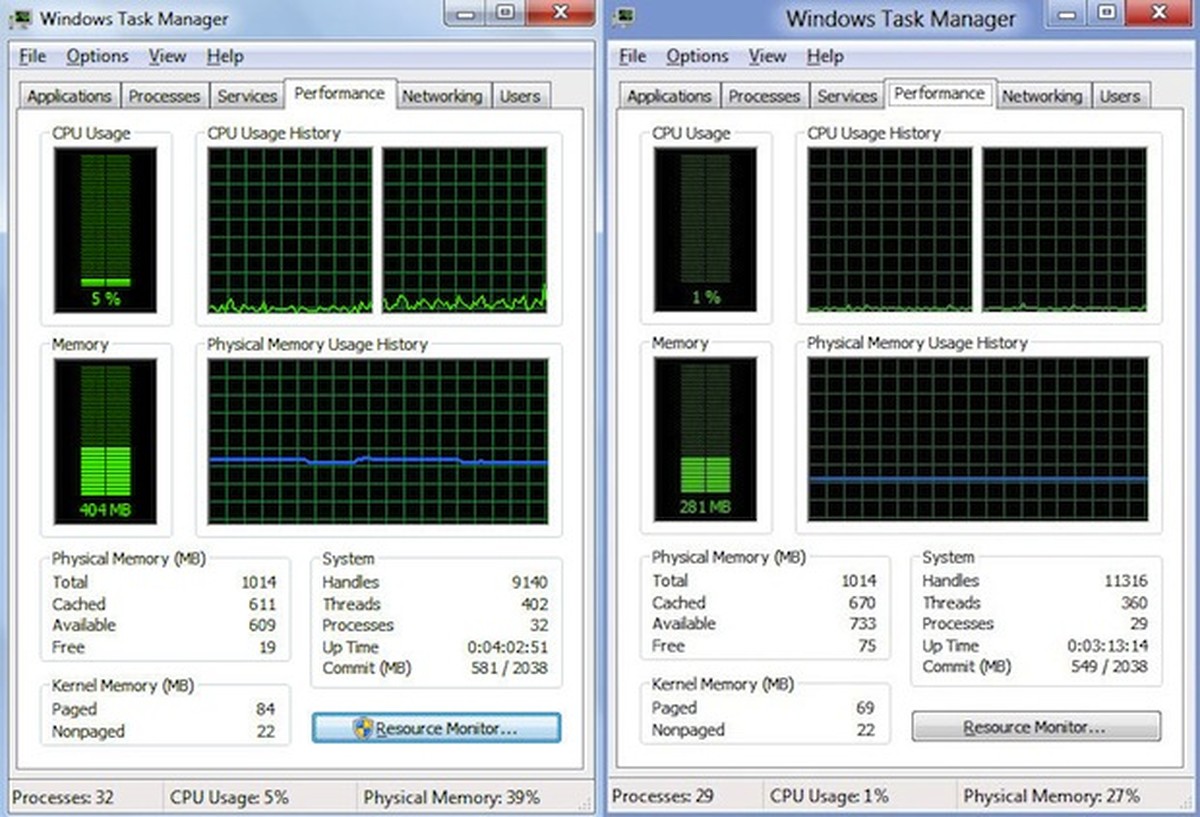Screen dimensions: 1200x817
Task: Click the 404 MB memory gauge
Action: (x=105, y=441)
